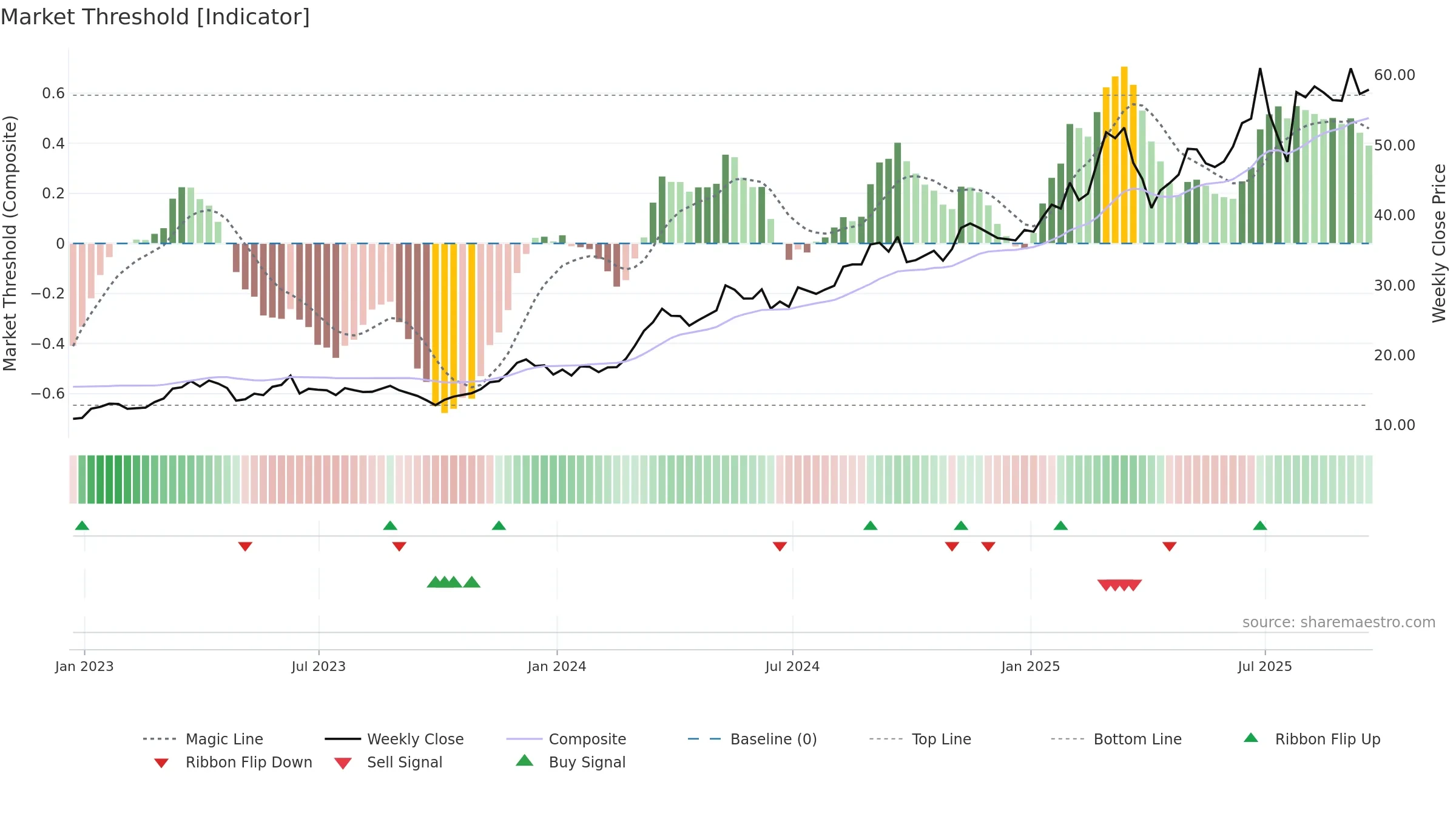The image size is (1456, 819).
Task: Click the rightmost red Sell Signal triangle
Action: click(x=1133, y=585)
